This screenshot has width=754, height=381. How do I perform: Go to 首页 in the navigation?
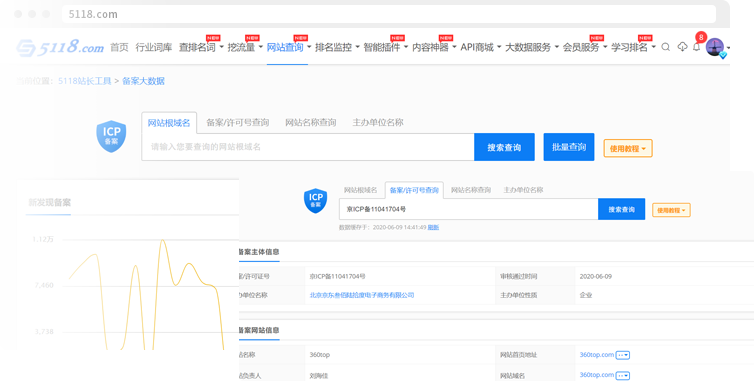(x=119, y=47)
